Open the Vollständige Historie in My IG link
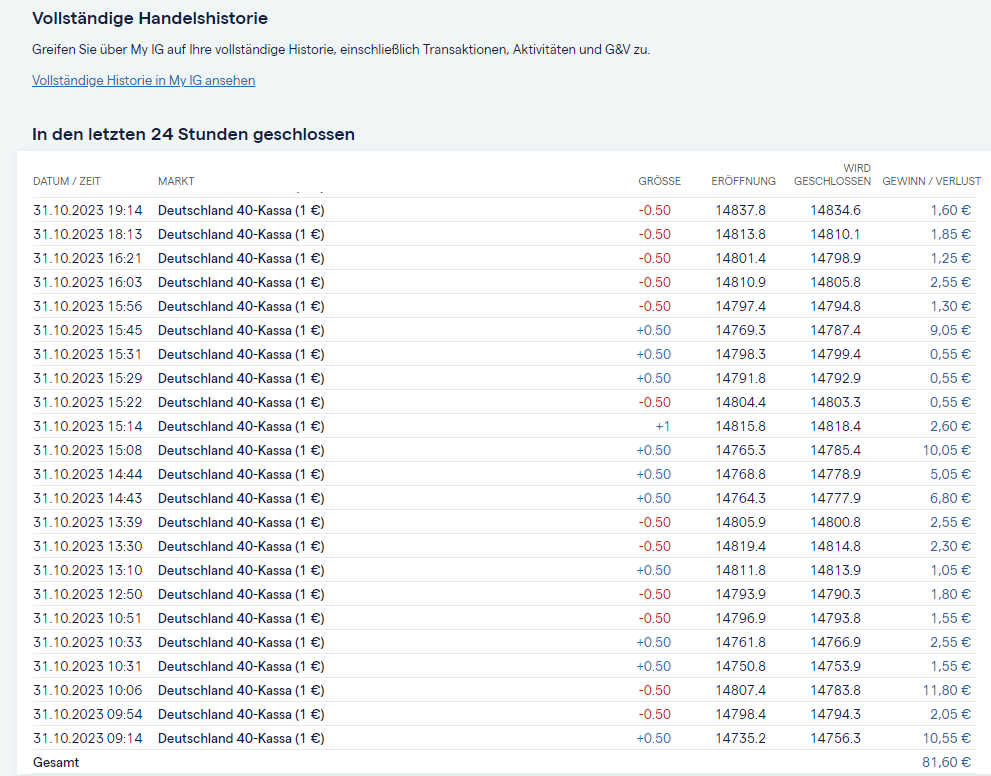 [143, 81]
